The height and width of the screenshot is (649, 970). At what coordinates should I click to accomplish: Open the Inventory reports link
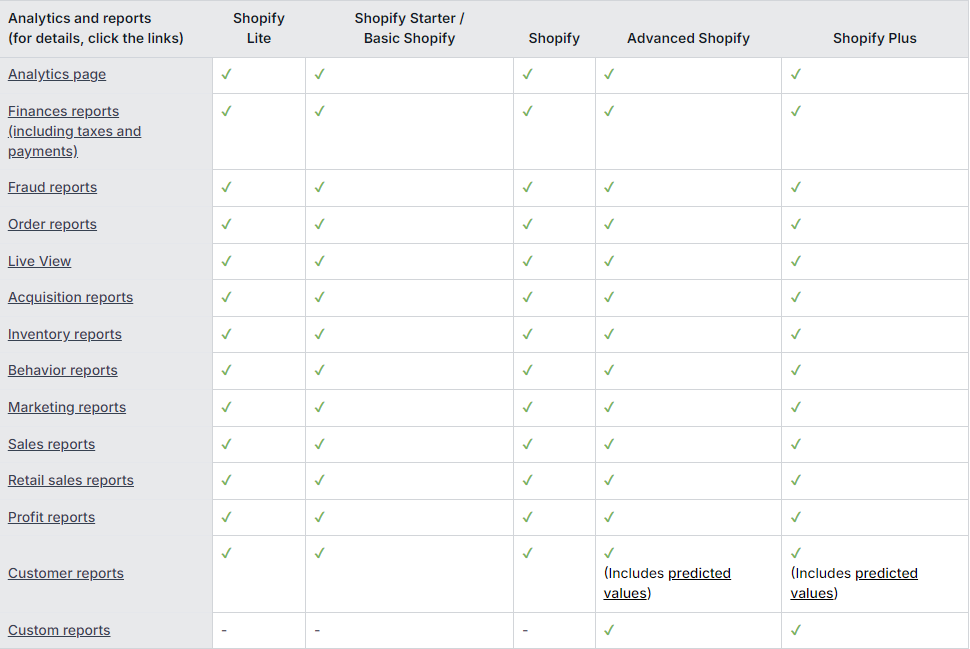pyautogui.click(x=65, y=334)
